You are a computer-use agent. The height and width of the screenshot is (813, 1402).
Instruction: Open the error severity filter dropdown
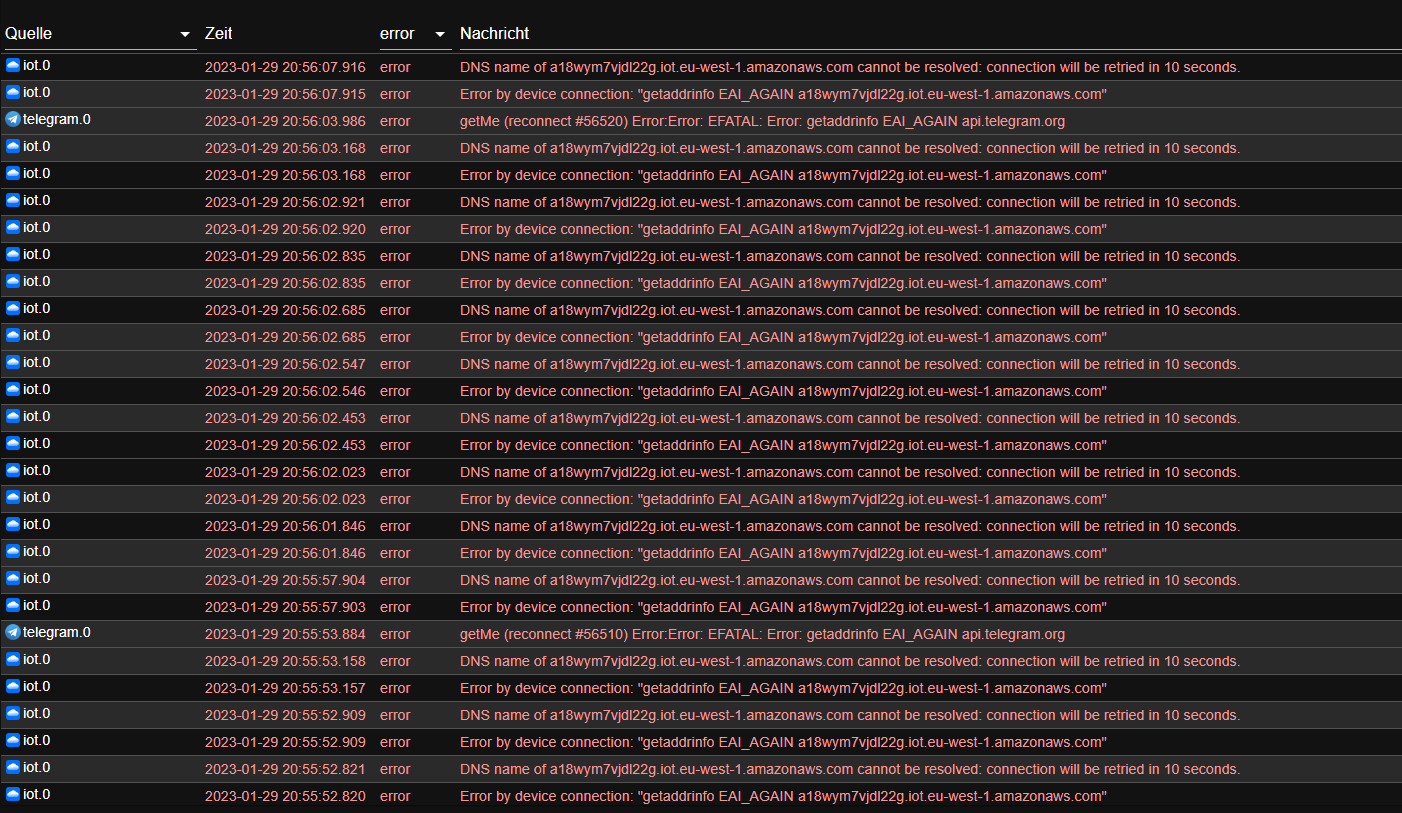(x=414, y=34)
